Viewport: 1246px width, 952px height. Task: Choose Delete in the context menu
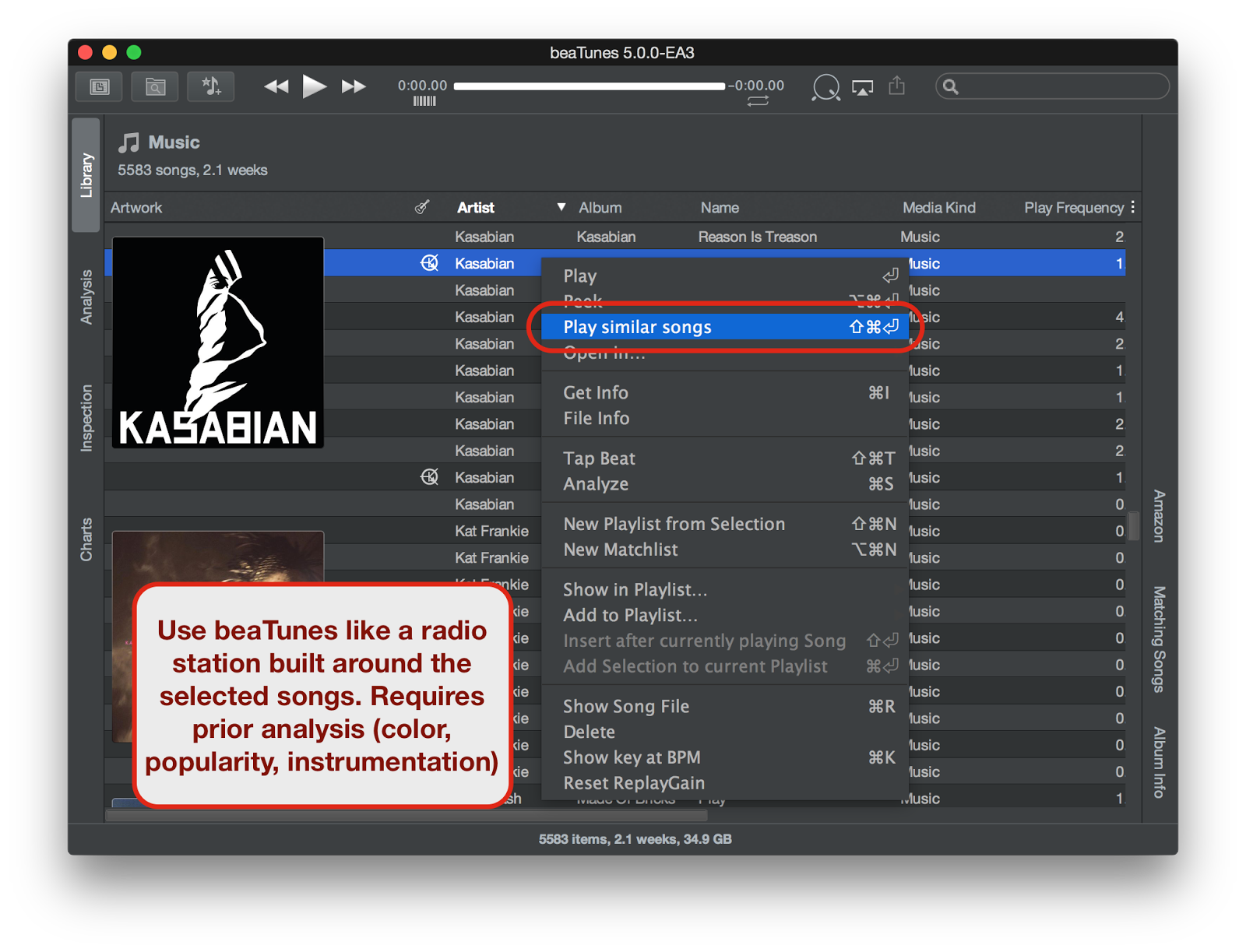click(724, 732)
